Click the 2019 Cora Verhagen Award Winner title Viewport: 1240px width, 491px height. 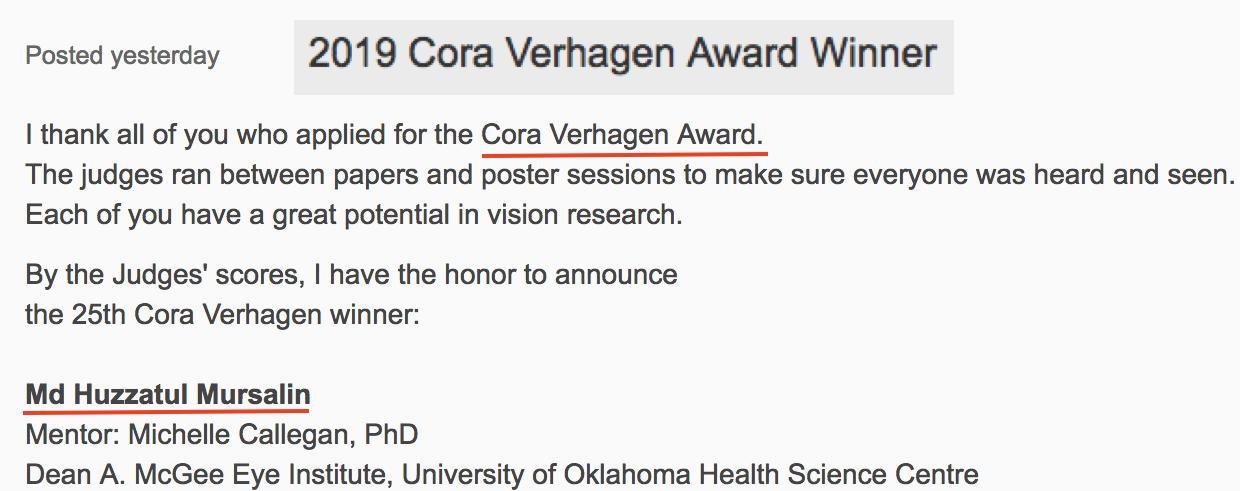pyautogui.click(x=622, y=54)
